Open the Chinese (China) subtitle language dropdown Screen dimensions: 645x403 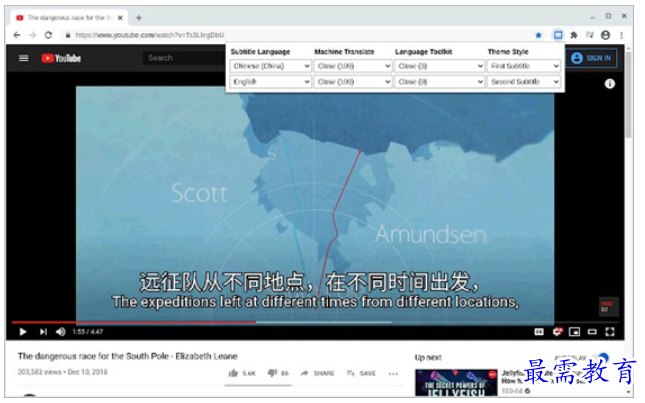270,66
